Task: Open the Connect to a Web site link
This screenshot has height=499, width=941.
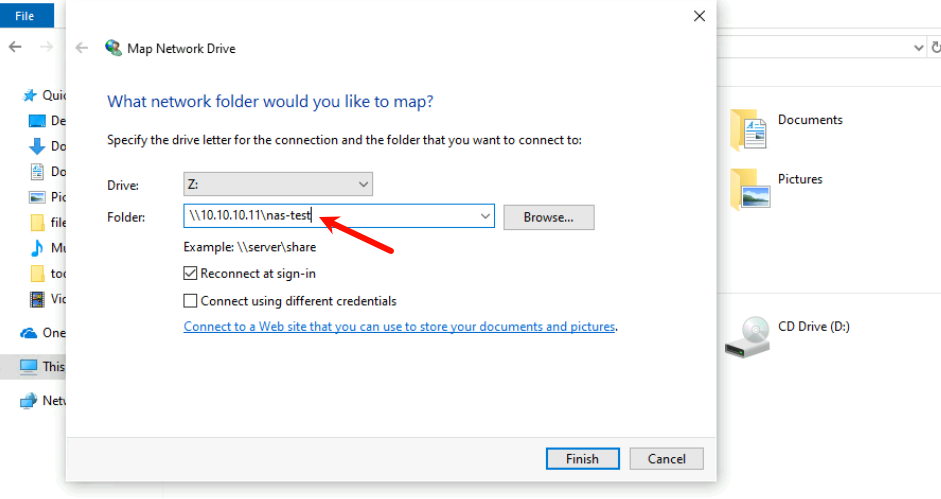Action: pos(400,326)
